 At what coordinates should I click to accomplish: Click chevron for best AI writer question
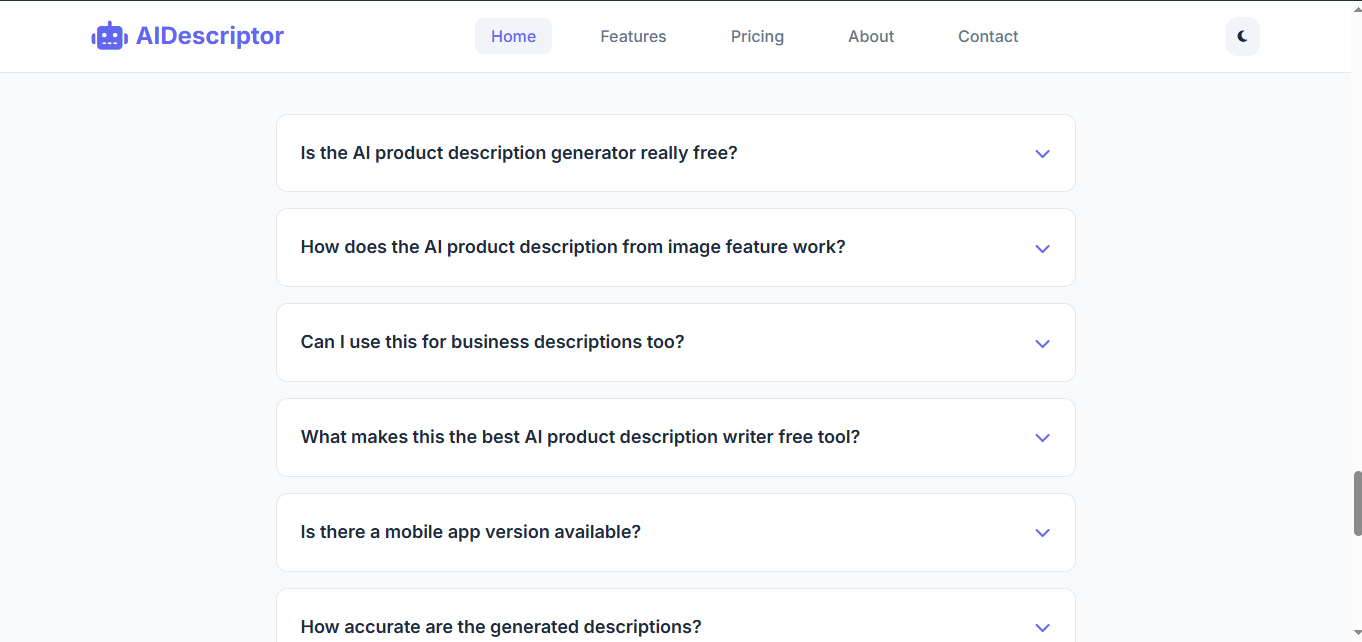pyautogui.click(x=1042, y=438)
